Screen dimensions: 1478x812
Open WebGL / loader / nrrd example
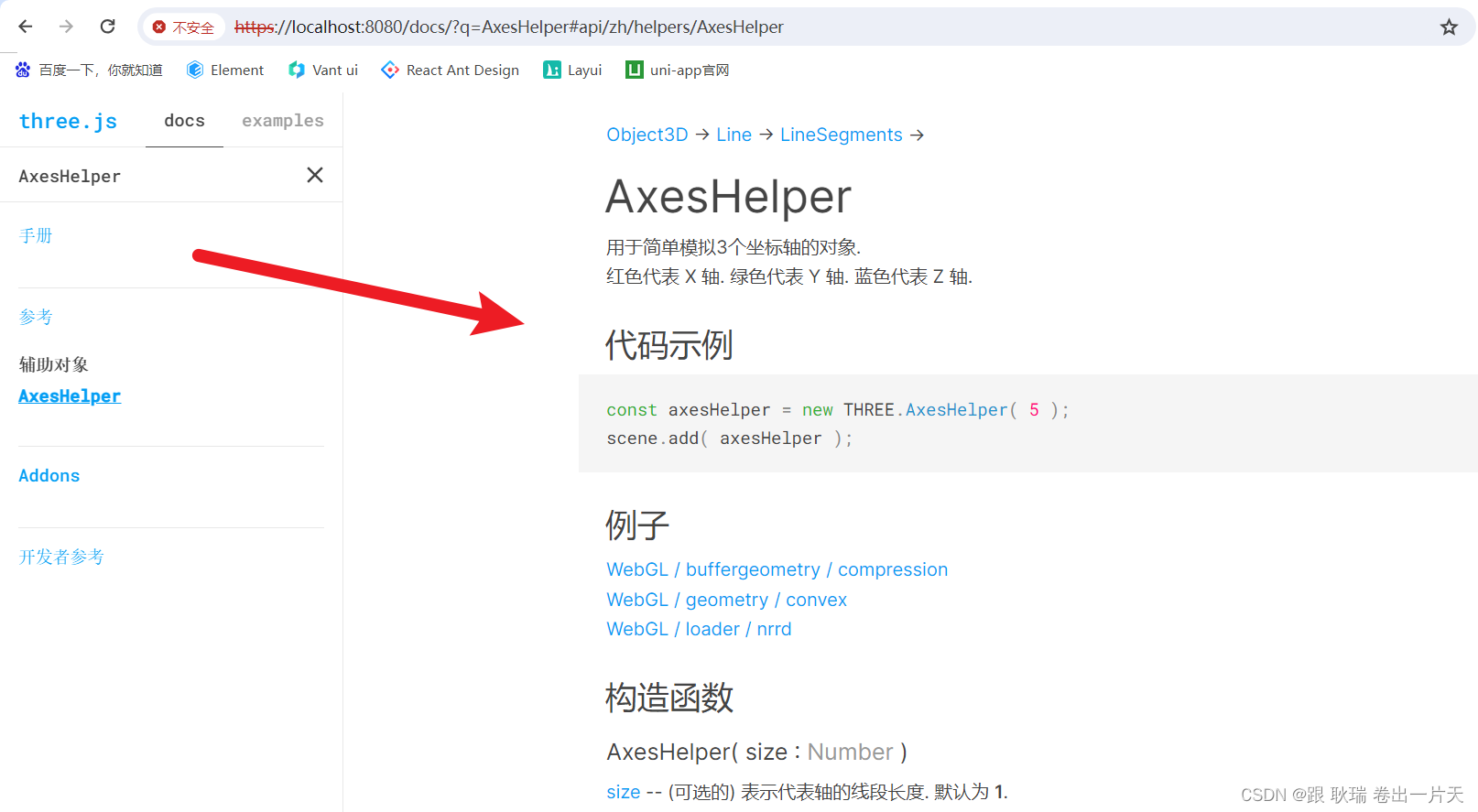(699, 629)
